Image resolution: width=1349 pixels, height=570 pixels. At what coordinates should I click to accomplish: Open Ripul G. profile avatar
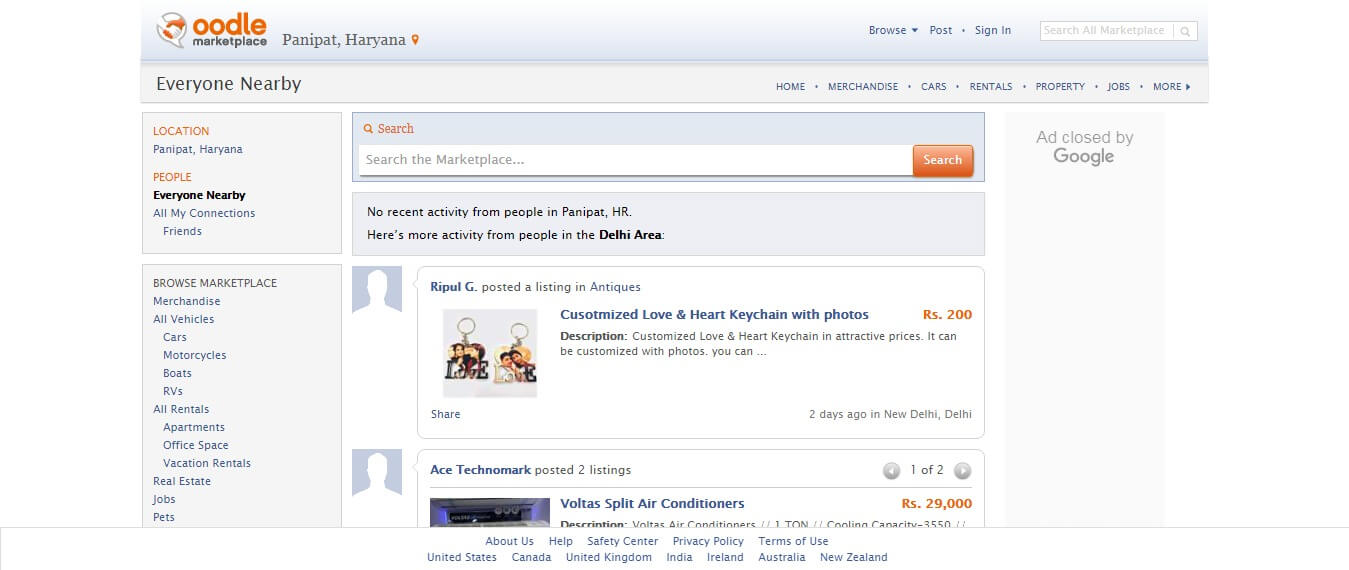pos(377,290)
